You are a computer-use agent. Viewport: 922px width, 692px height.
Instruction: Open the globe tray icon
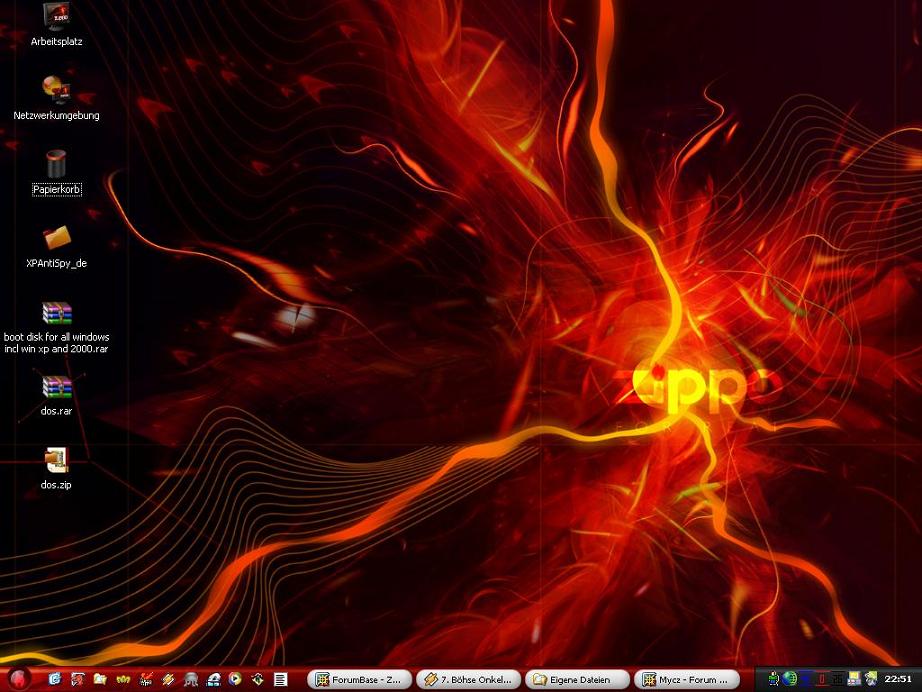pyautogui.click(x=790, y=679)
